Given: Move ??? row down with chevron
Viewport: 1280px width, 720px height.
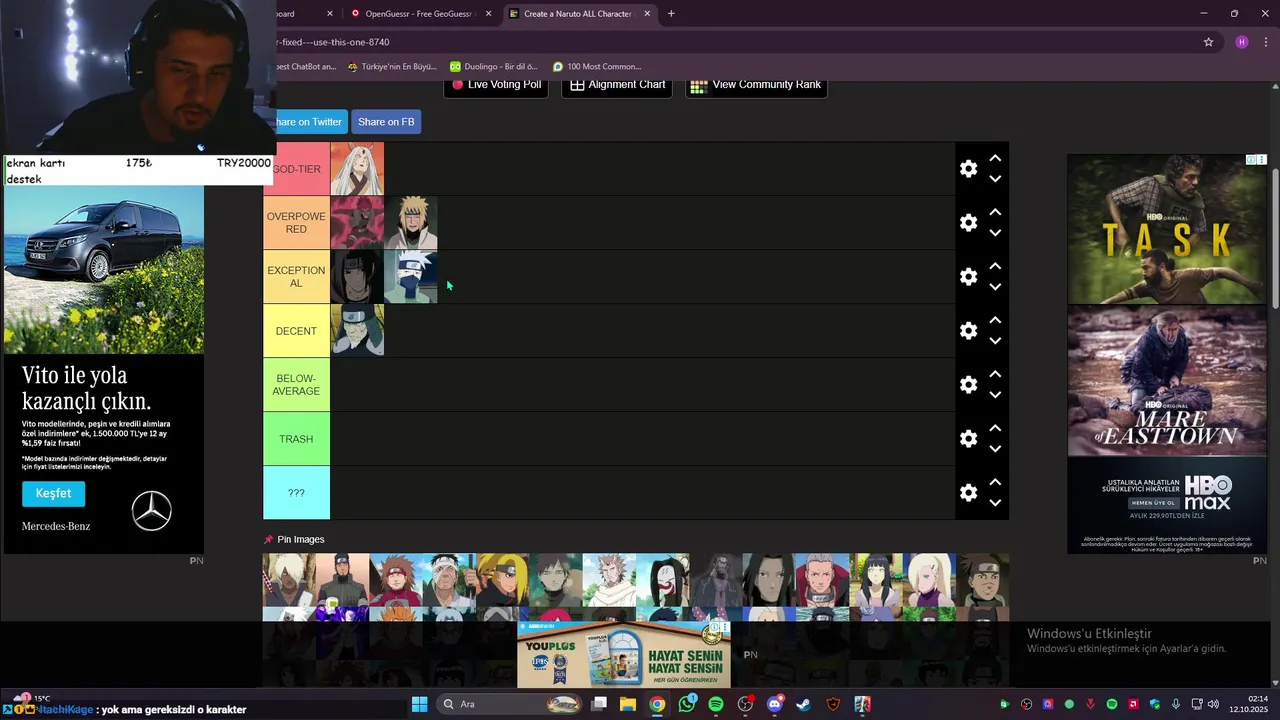Looking at the screenshot, I should click(x=995, y=503).
